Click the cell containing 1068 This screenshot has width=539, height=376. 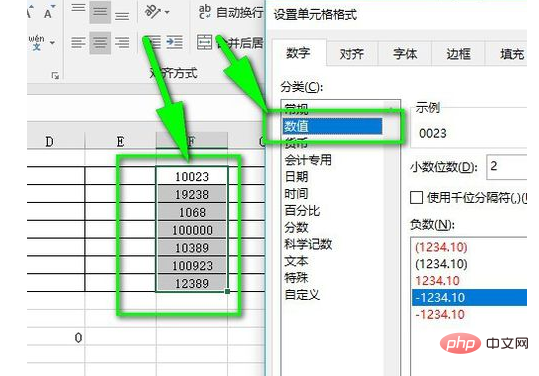(x=192, y=212)
